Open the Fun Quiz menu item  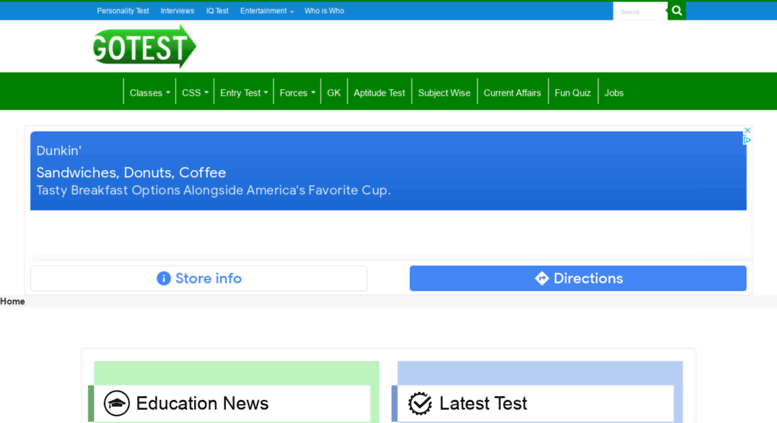coord(573,93)
